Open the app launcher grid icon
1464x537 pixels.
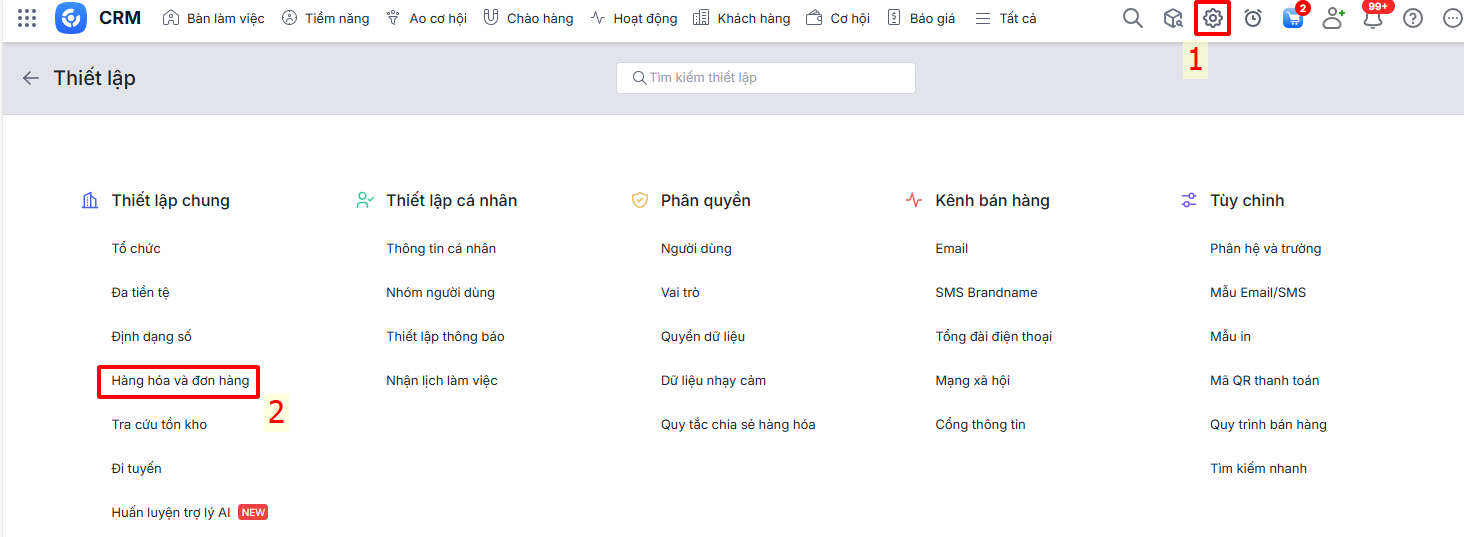pos(27,18)
